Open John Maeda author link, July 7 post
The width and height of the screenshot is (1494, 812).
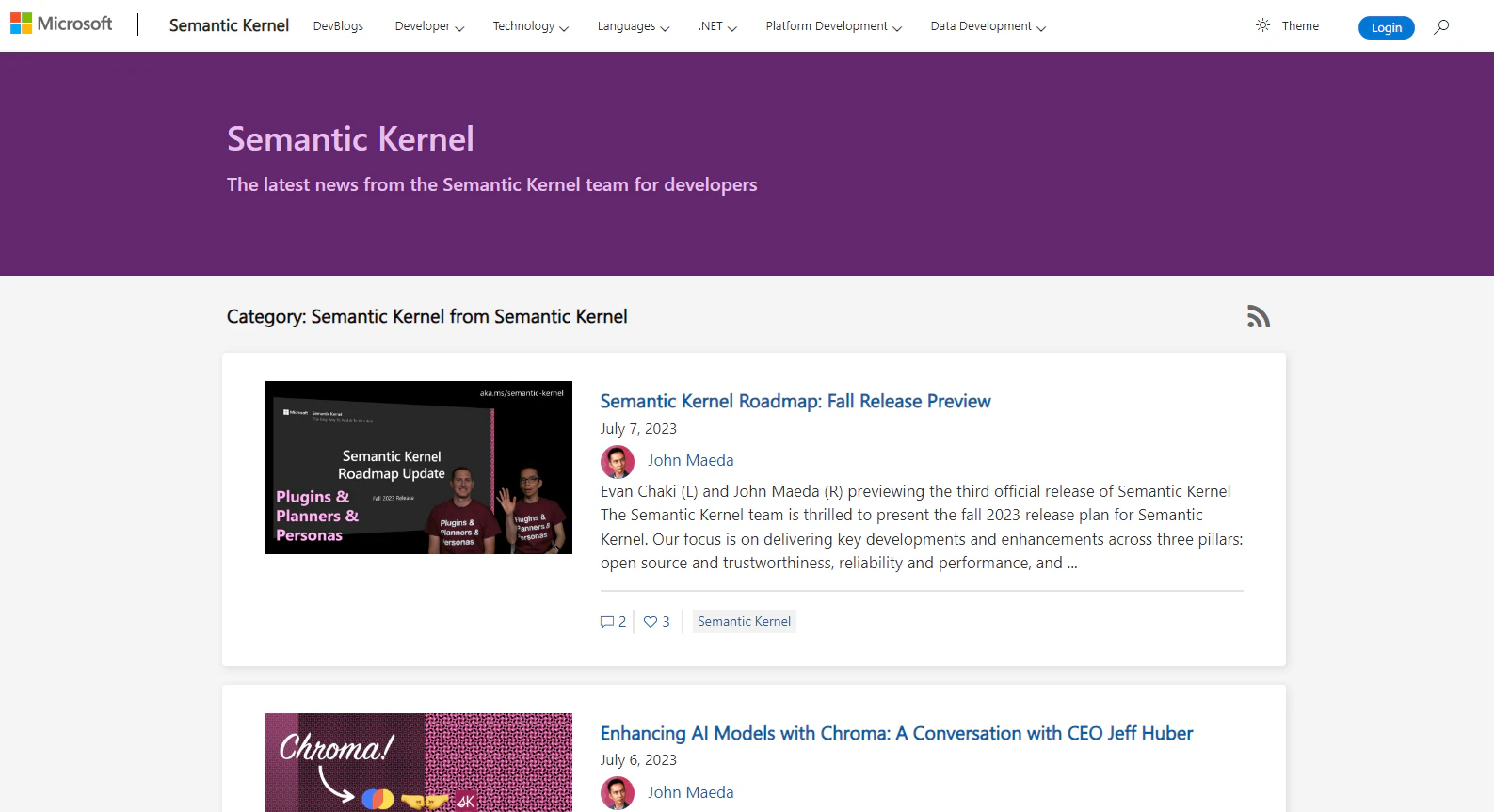(690, 460)
